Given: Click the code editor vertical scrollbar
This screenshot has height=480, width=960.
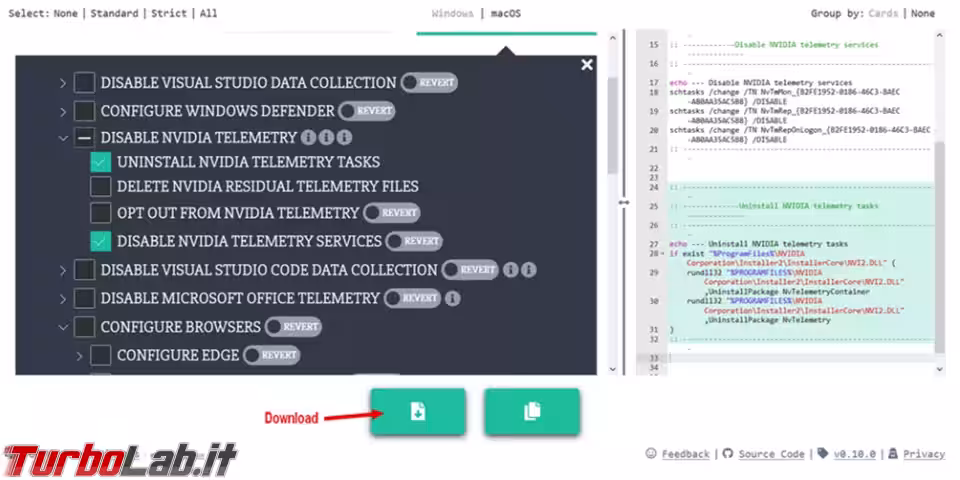Looking at the screenshot, I should pos(940,249).
